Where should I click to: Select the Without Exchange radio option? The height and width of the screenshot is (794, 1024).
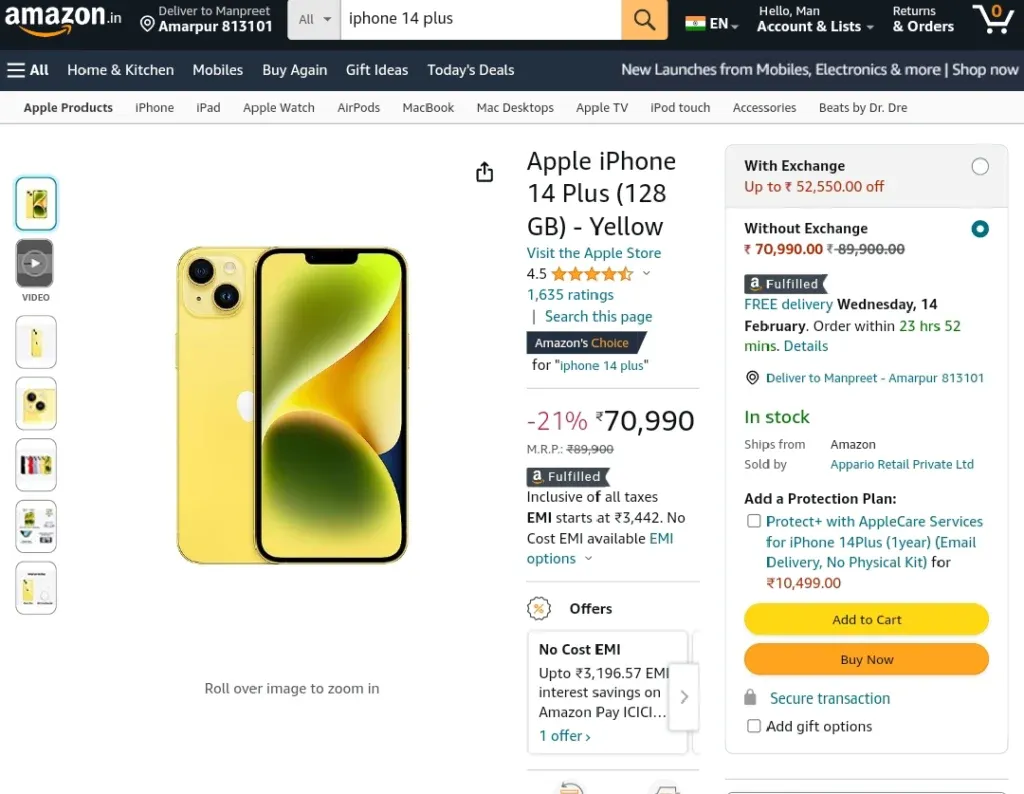pos(980,229)
